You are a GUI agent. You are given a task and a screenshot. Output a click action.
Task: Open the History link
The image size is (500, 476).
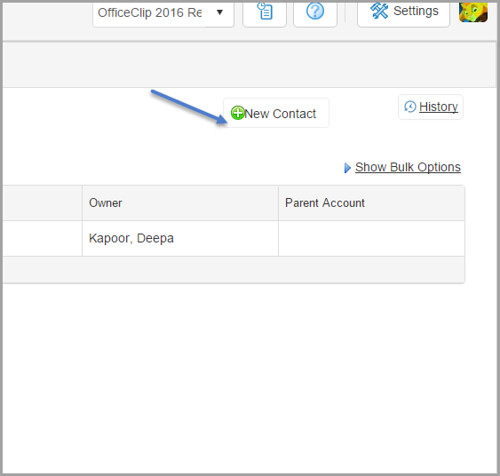(x=438, y=107)
